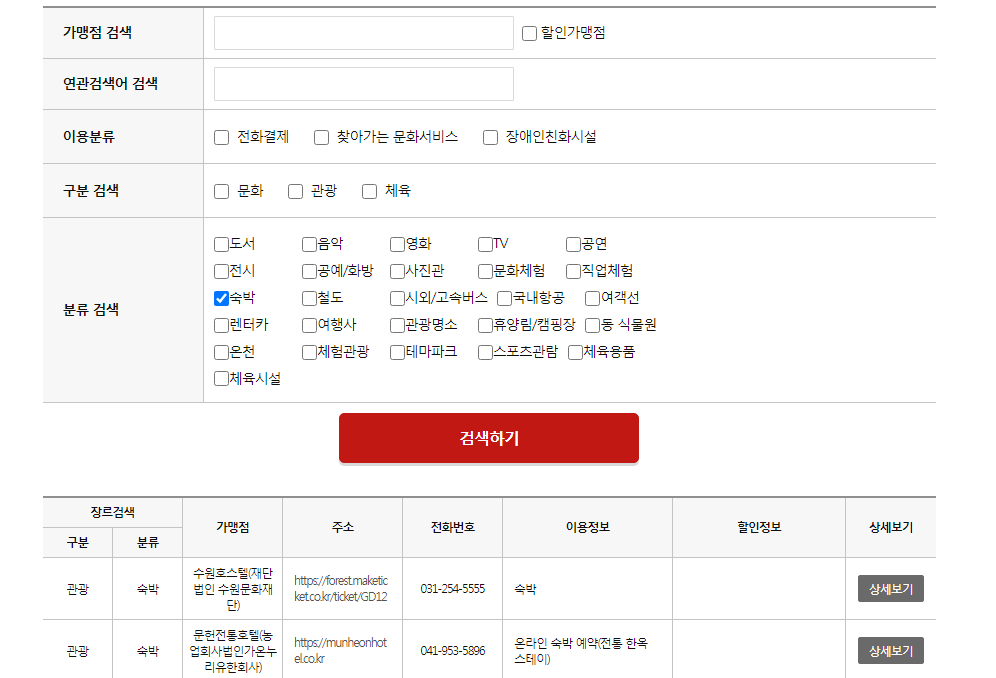The height and width of the screenshot is (678, 996).
Task: Select the 공예/화방 checkbox
Action: (309, 271)
